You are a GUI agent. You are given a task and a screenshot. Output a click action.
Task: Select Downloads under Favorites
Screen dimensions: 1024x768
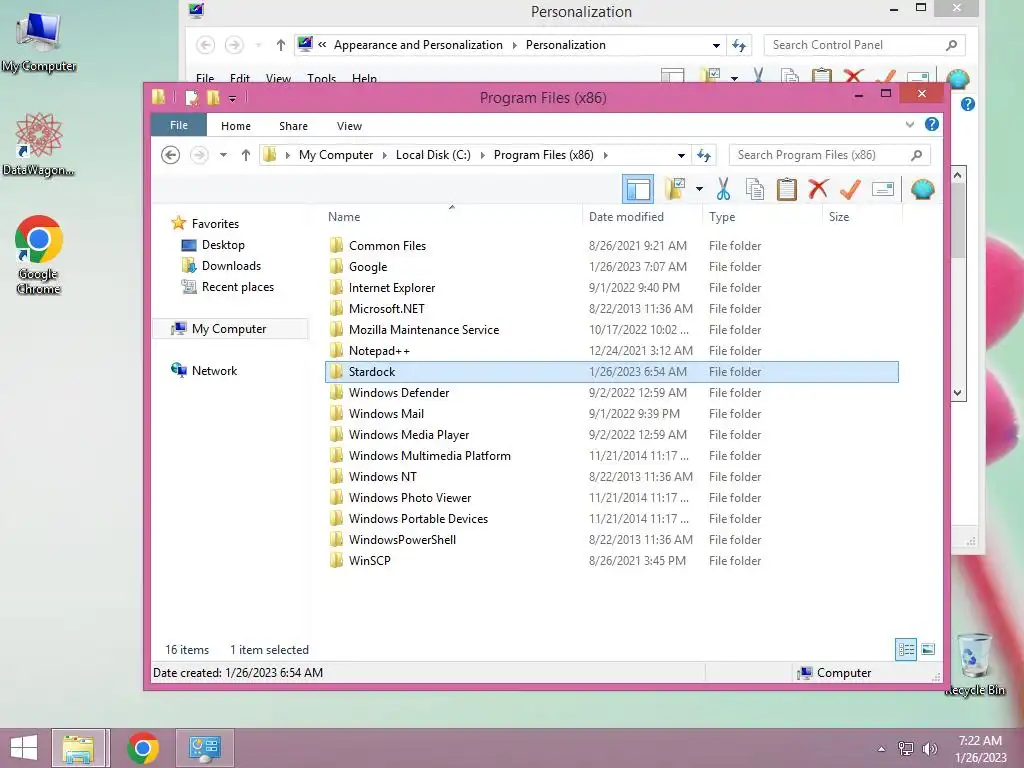pos(231,266)
